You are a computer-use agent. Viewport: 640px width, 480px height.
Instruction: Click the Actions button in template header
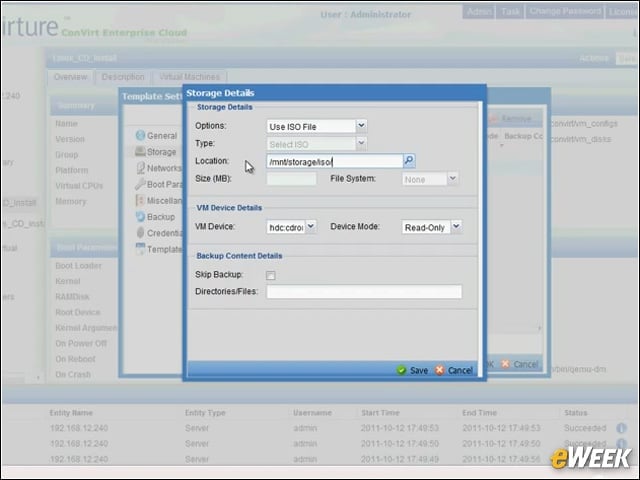coord(594,58)
